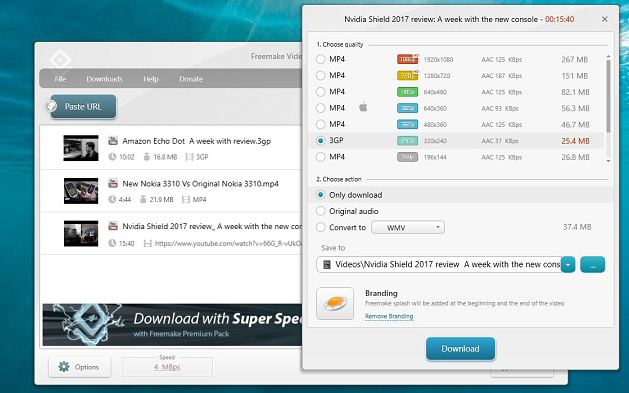Click file size icon next to 16.8 MB
Screen dimensions: 629x393
pyautogui.click(x=146, y=157)
